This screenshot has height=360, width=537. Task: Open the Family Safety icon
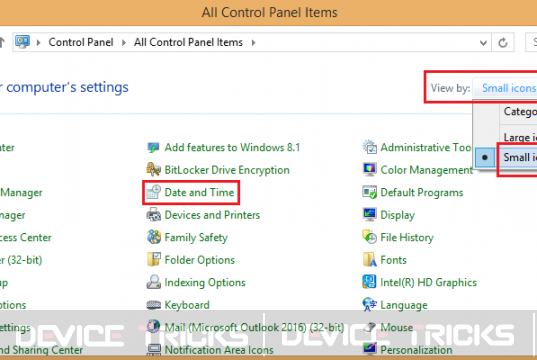coord(153,237)
